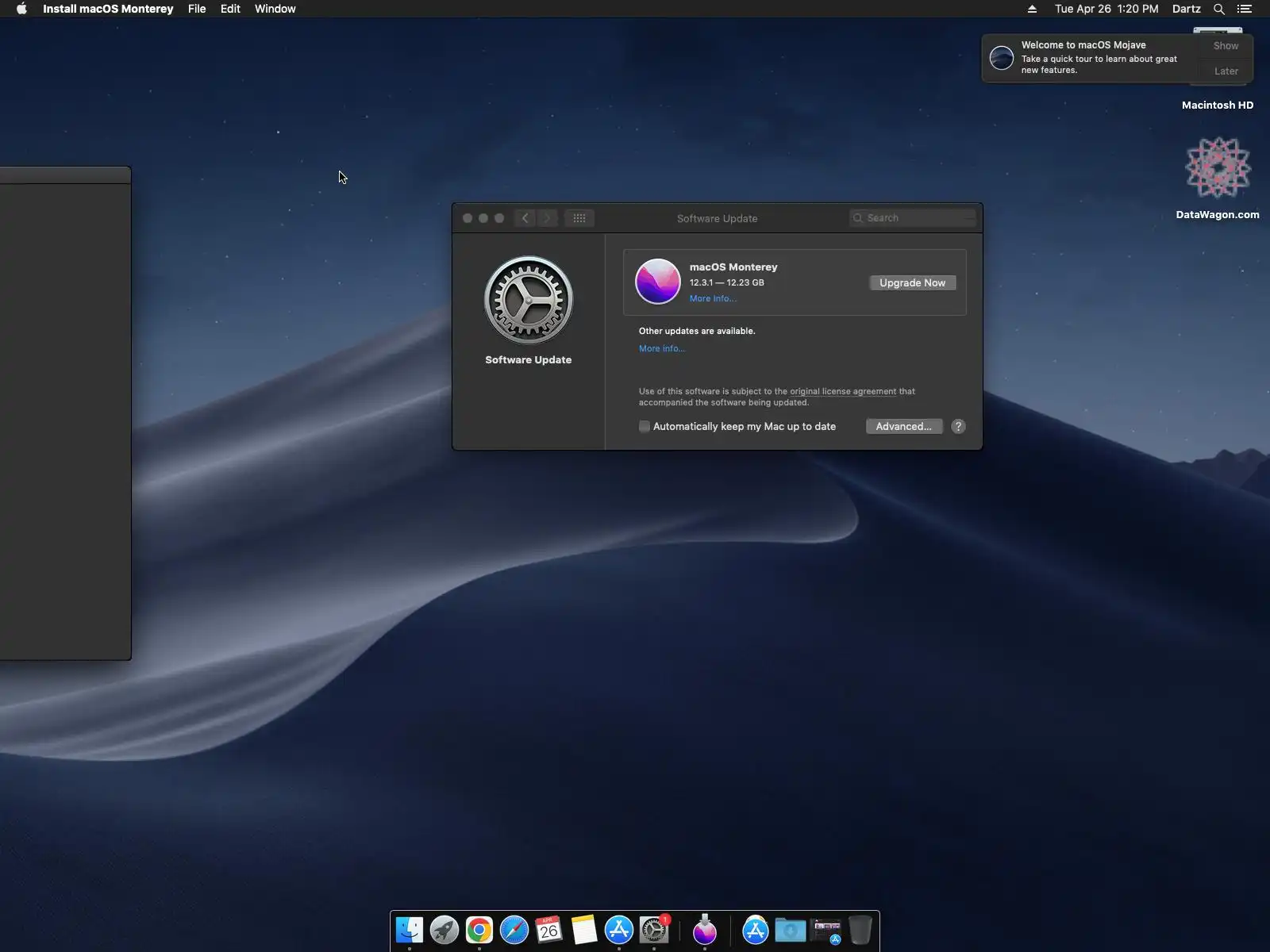Viewport: 1270px width, 952px height.
Task: Click the Install macOS Monterey dock icon
Action: pyautogui.click(x=705, y=930)
